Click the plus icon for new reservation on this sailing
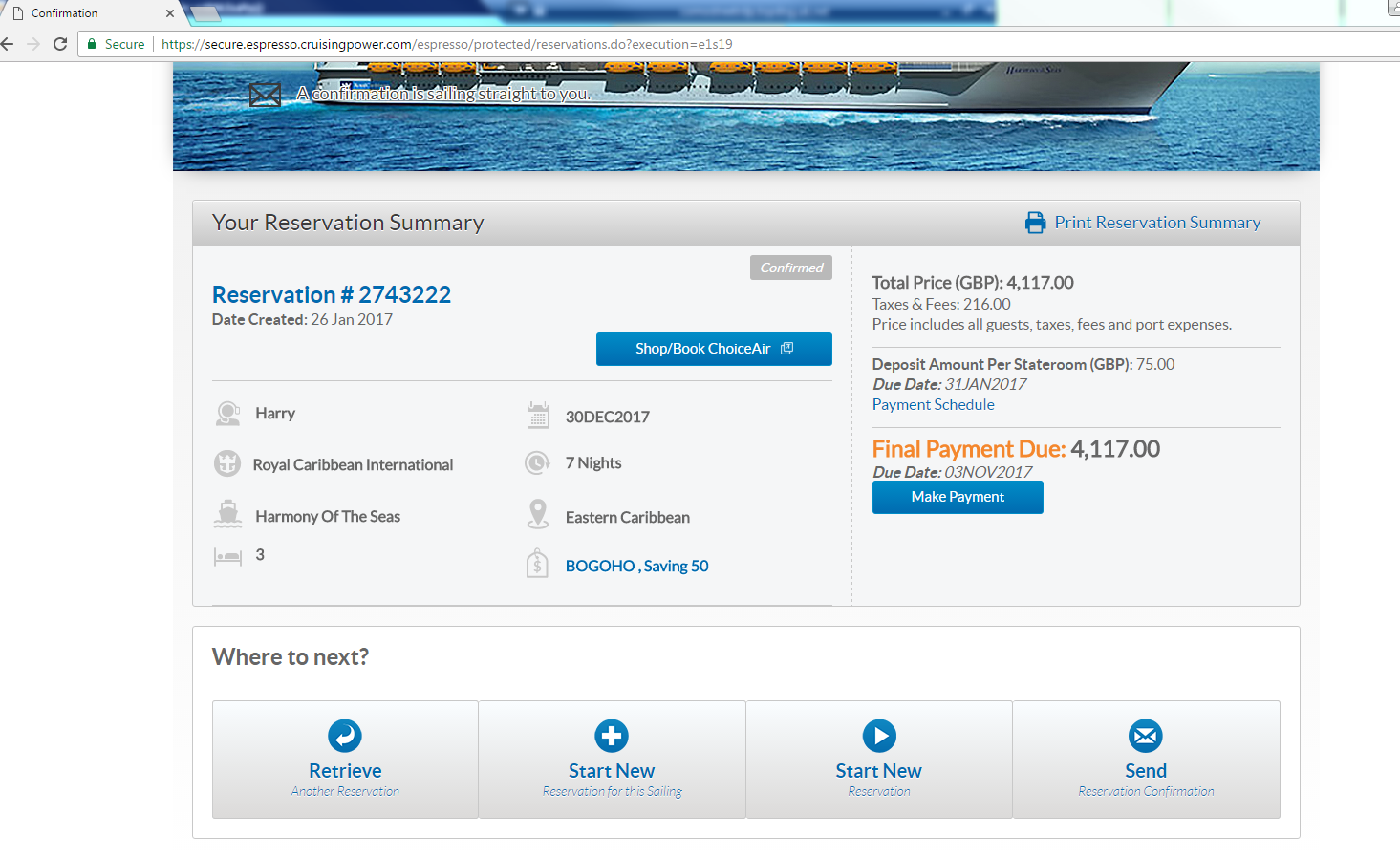Viewport: 1400px width, 858px height. pos(612,736)
